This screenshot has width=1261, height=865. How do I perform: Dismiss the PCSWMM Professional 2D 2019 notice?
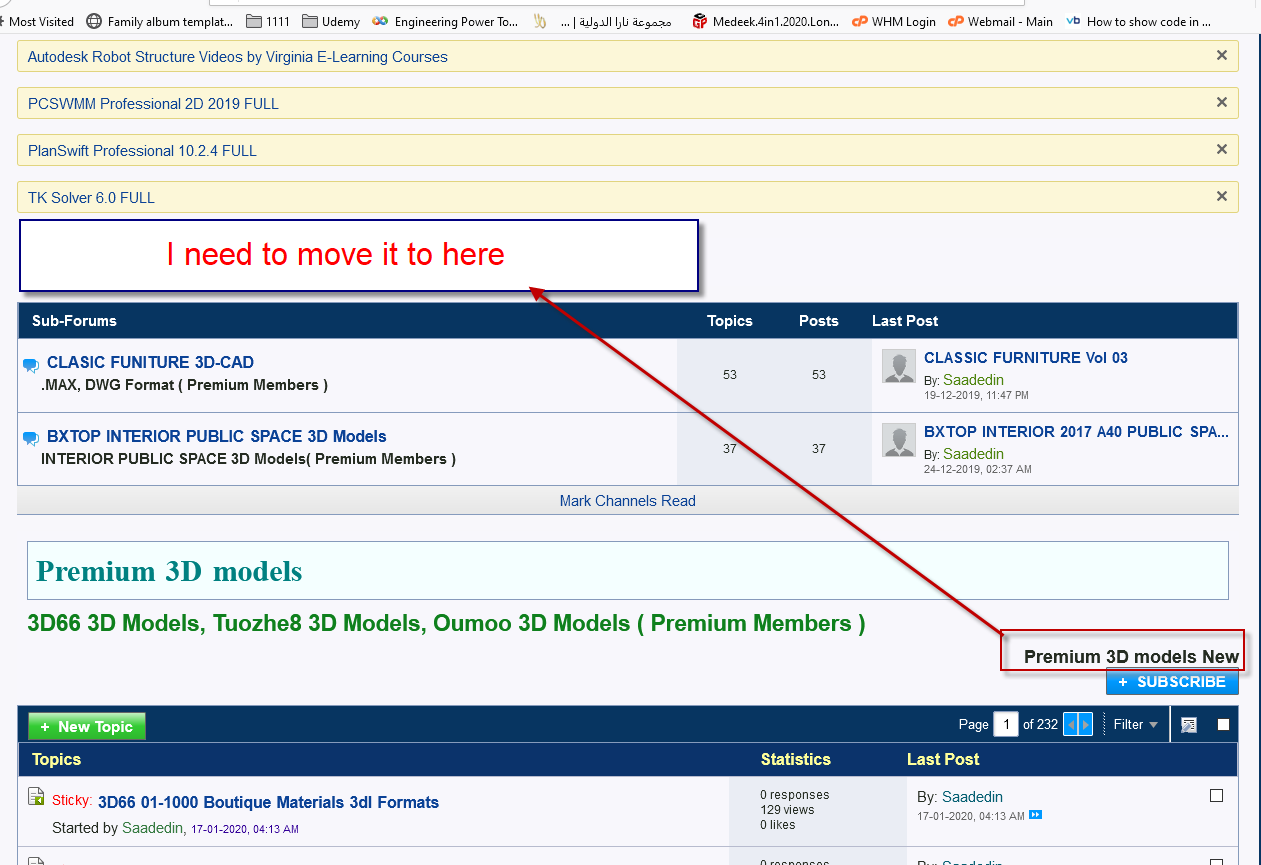tap(1221, 102)
